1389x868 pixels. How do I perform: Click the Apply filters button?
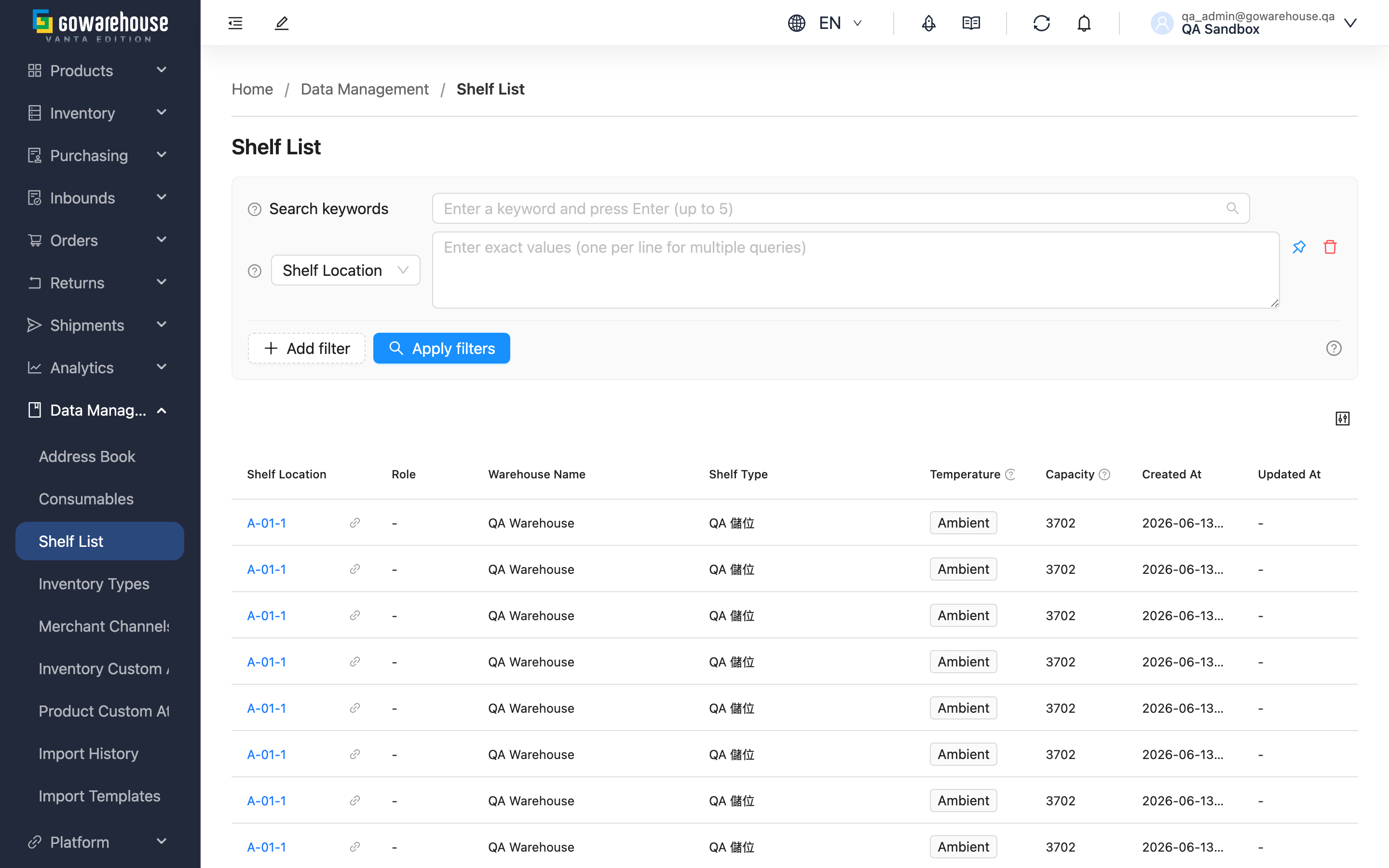click(x=441, y=348)
